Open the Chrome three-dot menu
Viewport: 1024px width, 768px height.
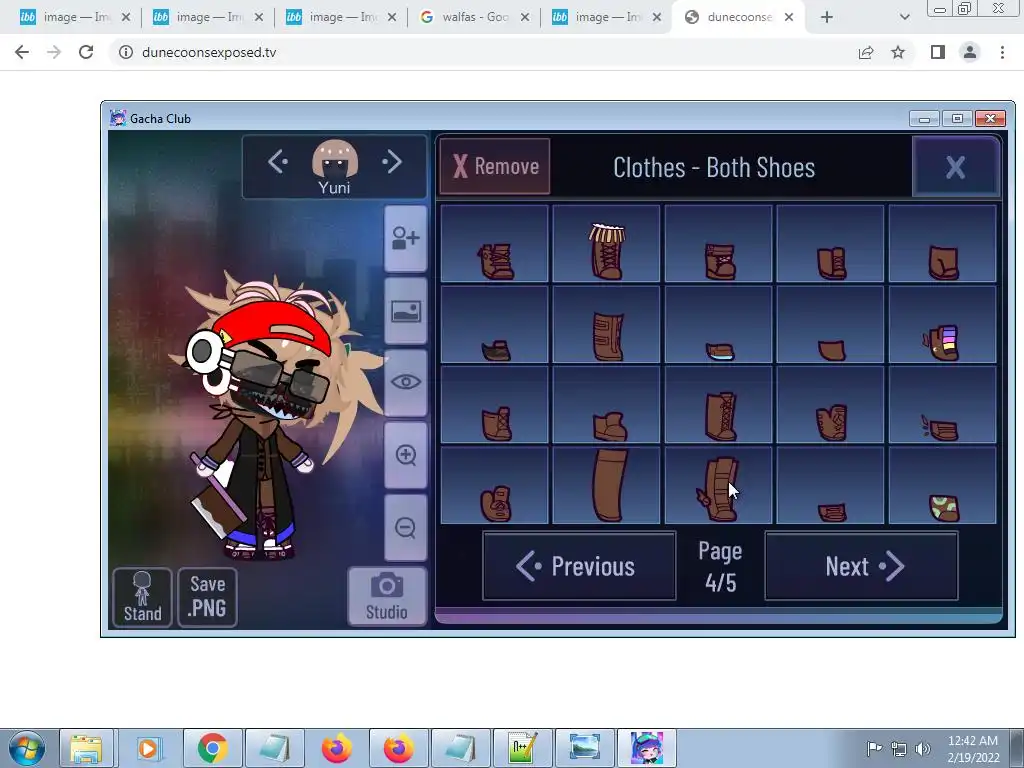1002,52
